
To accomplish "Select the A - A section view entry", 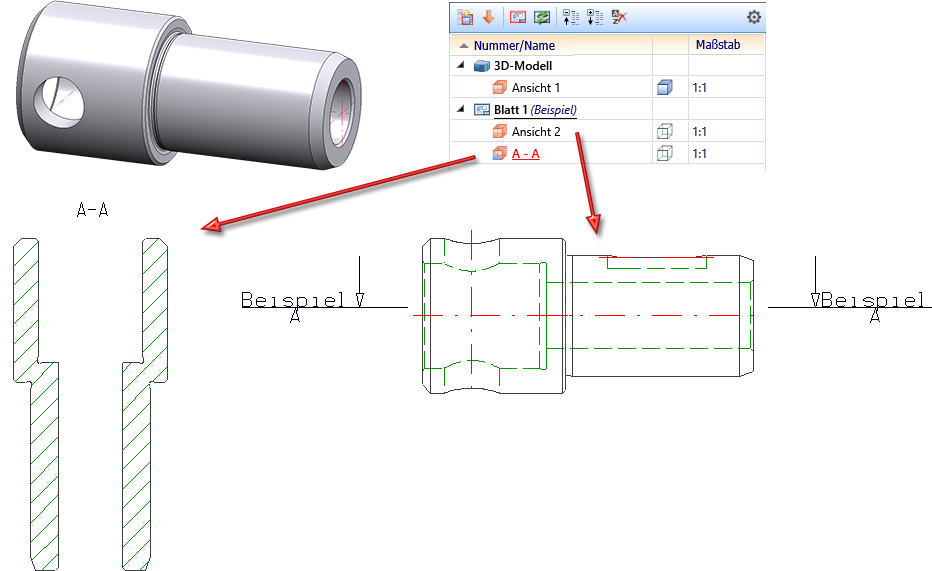I will [525, 154].
